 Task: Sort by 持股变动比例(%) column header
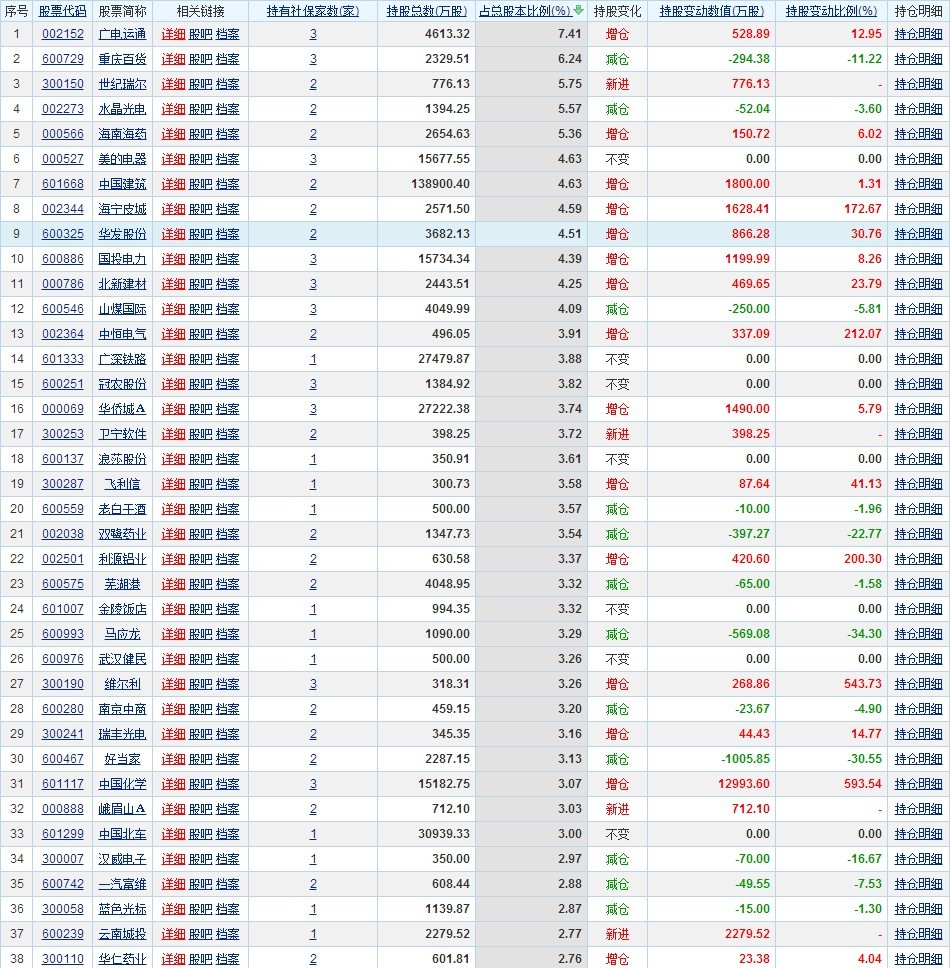tap(831, 11)
